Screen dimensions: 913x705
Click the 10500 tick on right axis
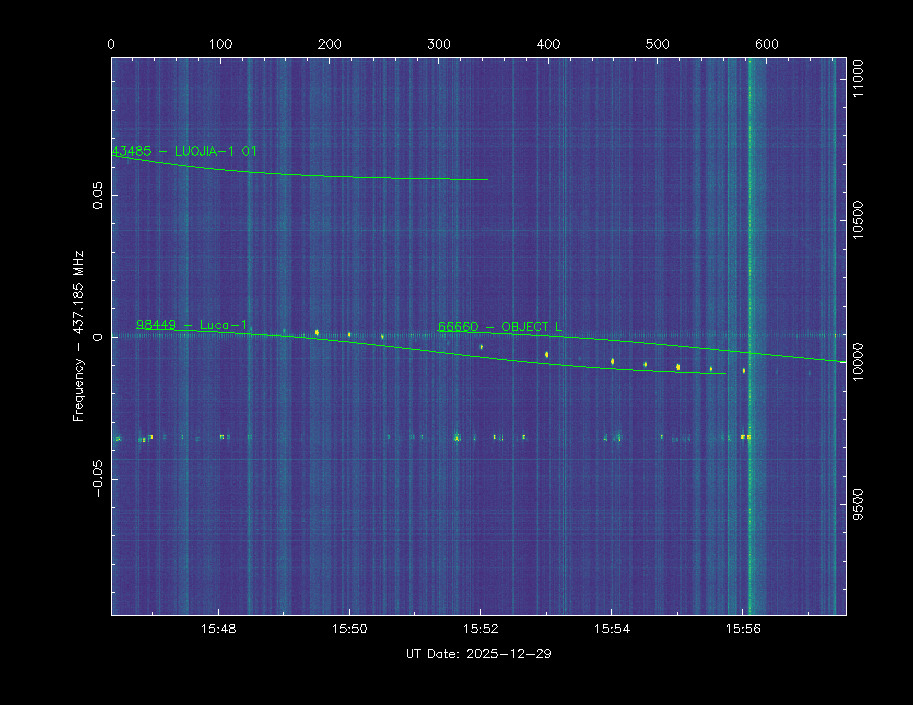pyautogui.click(x=858, y=220)
